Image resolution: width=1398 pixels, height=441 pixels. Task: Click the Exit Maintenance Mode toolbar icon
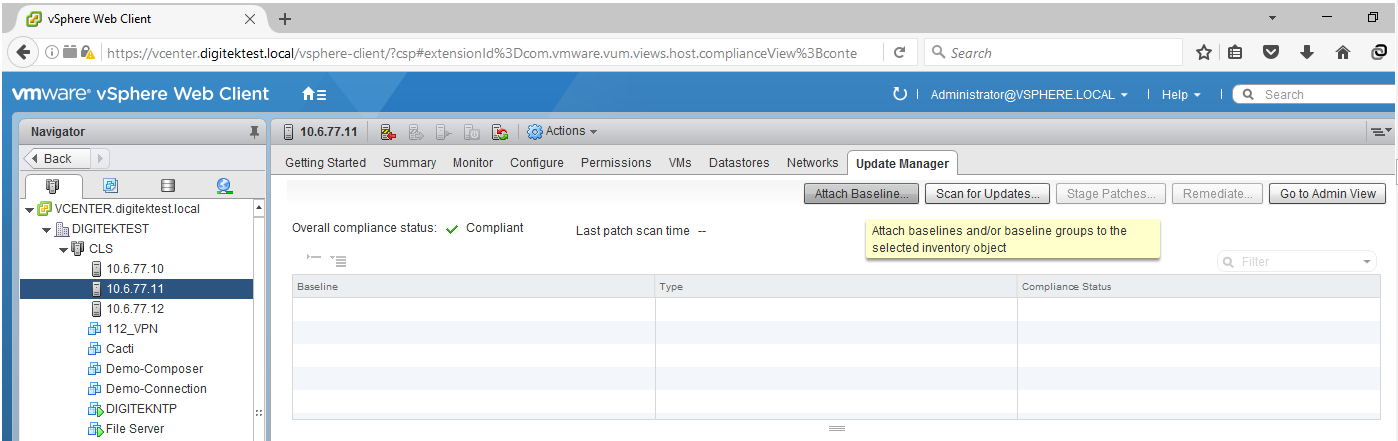(417, 132)
